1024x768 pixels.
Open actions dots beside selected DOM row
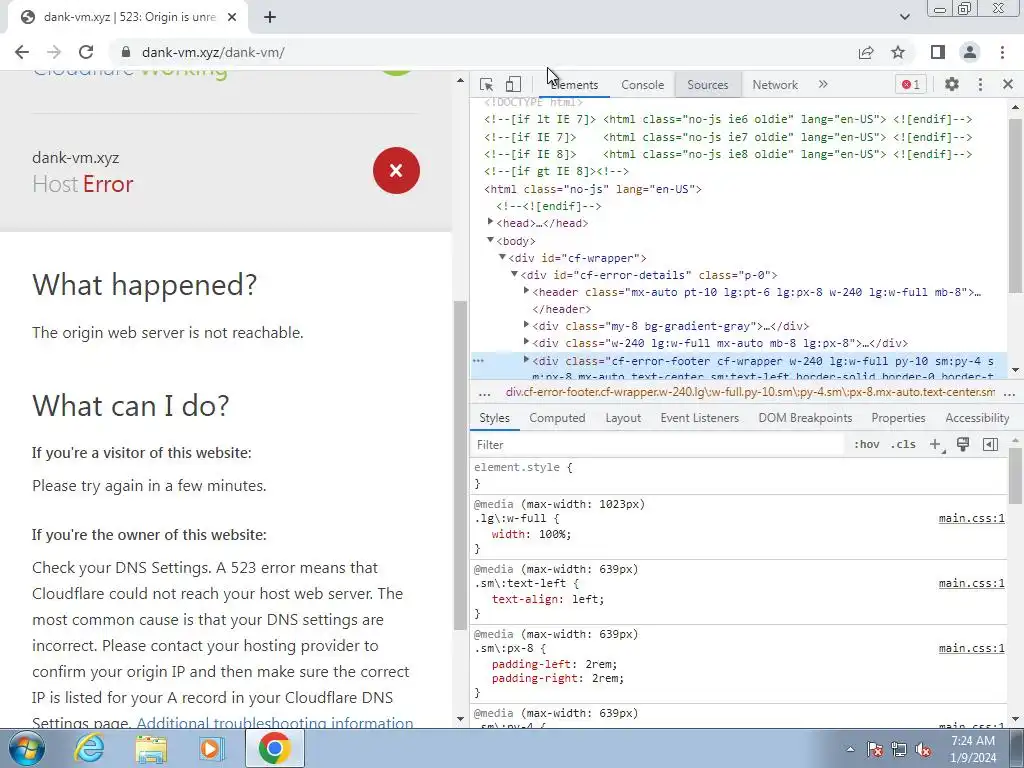click(479, 360)
